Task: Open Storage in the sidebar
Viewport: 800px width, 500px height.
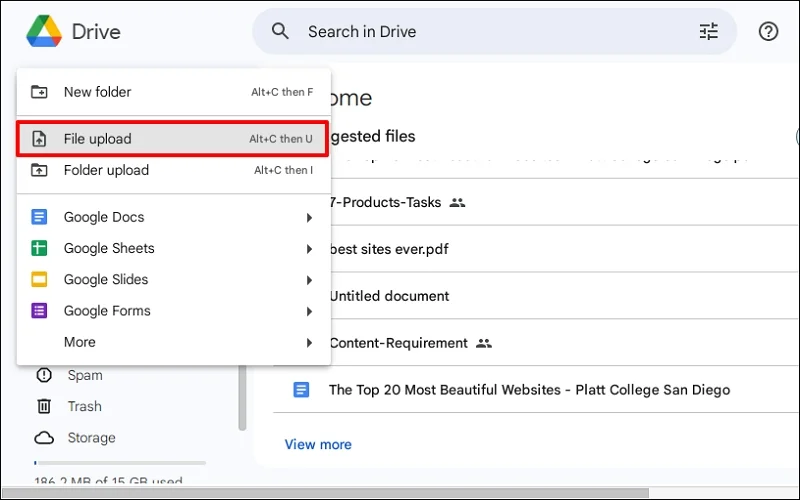Action: 91,438
